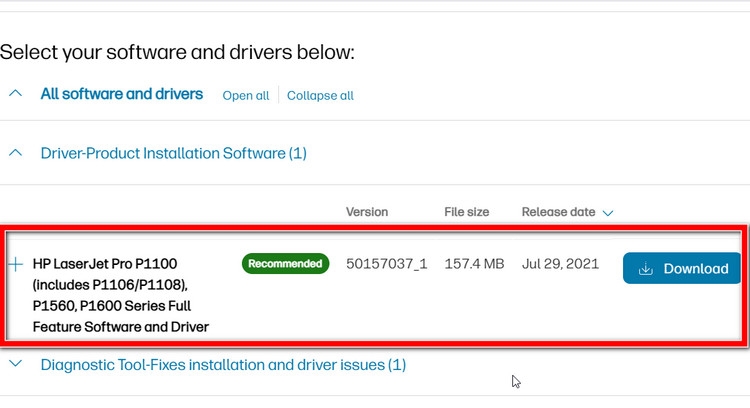Click the Version column header
Viewport: 750px width, 408px height.
point(367,212)
